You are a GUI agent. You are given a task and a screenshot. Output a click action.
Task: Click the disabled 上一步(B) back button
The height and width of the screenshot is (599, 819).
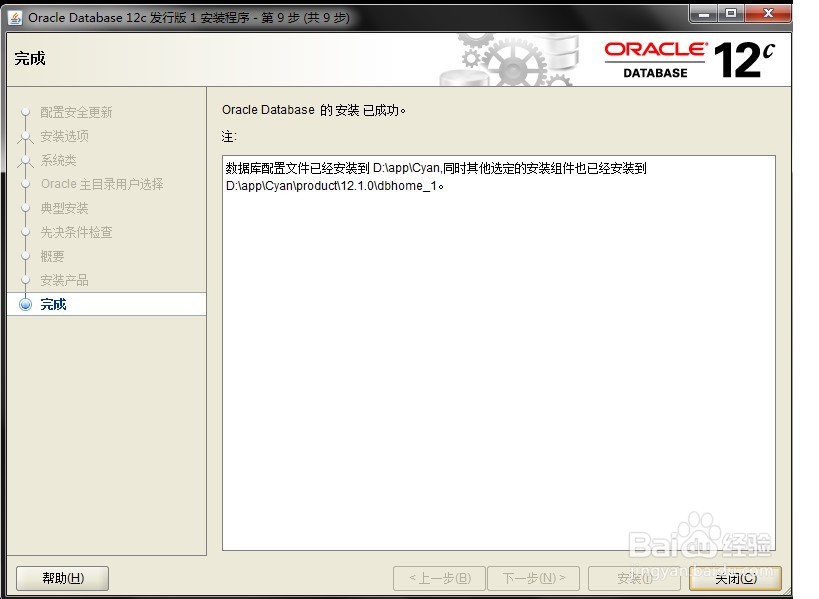439,578
